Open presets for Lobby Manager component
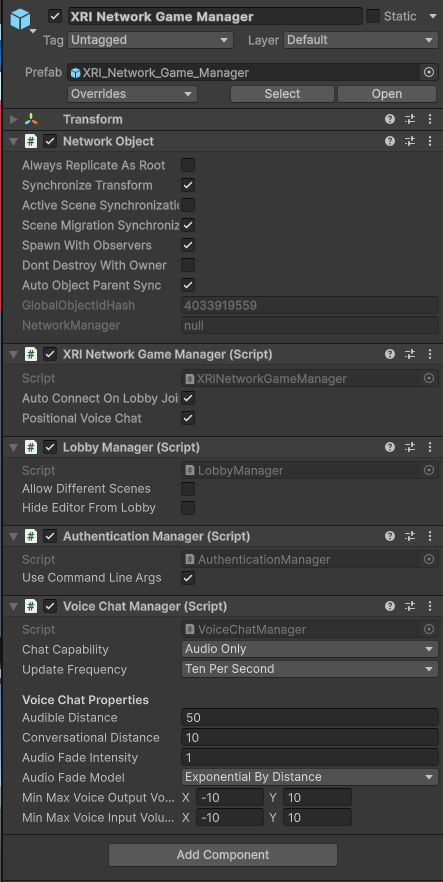The image size is (443, 882). pos(410,447)
